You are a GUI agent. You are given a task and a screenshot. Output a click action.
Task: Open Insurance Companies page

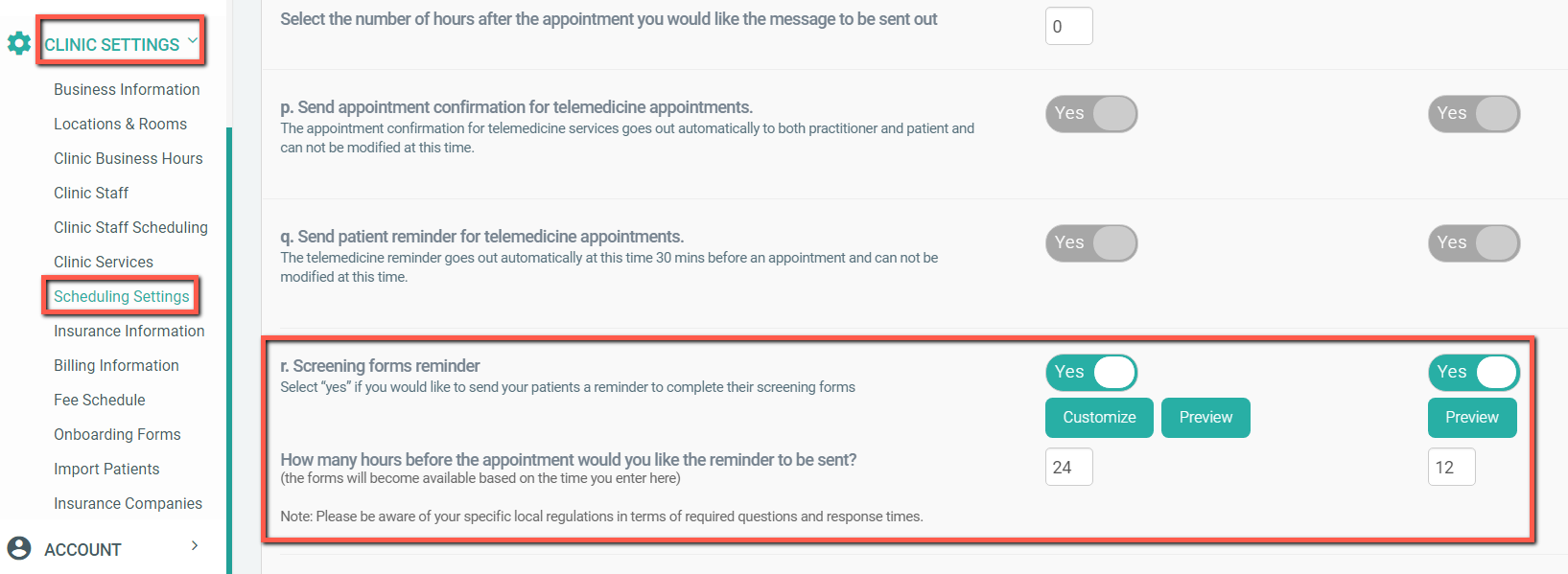[128, 503]
